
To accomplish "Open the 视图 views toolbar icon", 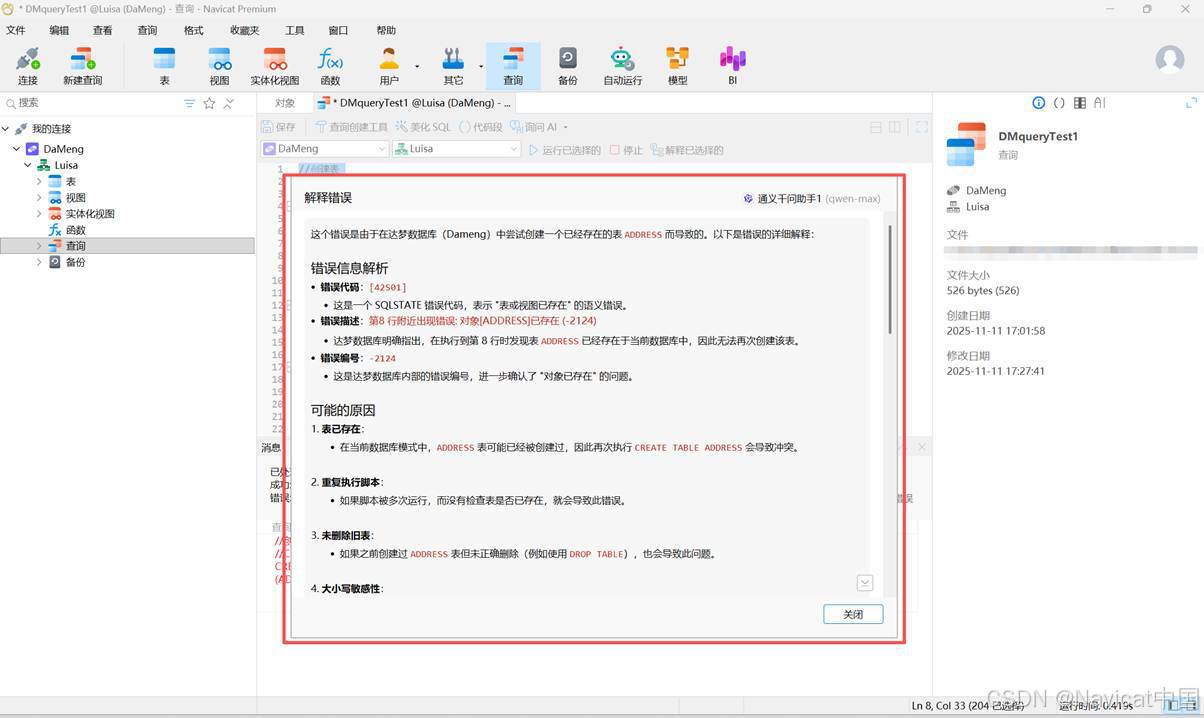I will pyautogui.click(x=219, y=66).
